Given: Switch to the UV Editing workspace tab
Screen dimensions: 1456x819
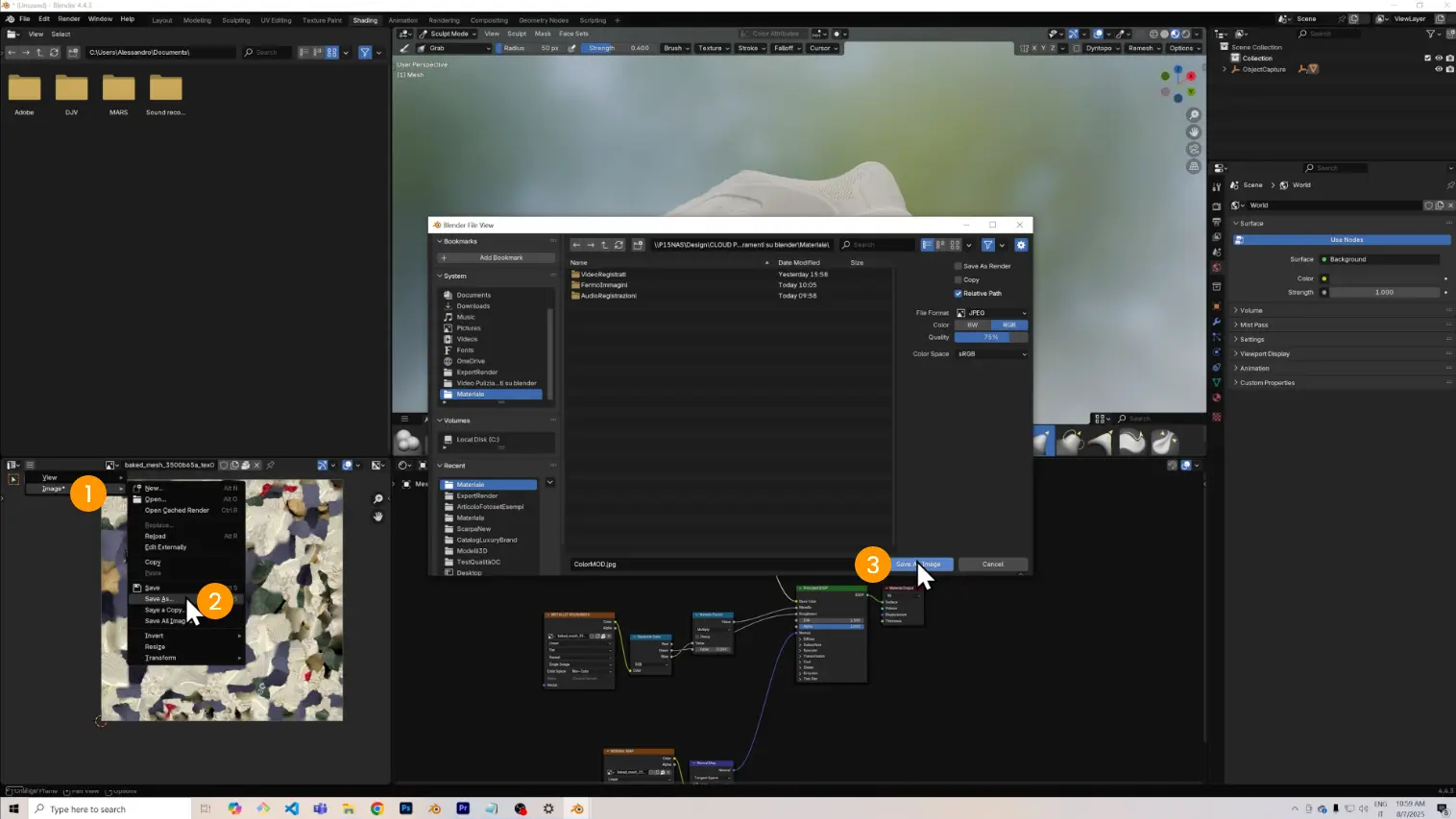Looking at the screenshot, I should [276, 20].
